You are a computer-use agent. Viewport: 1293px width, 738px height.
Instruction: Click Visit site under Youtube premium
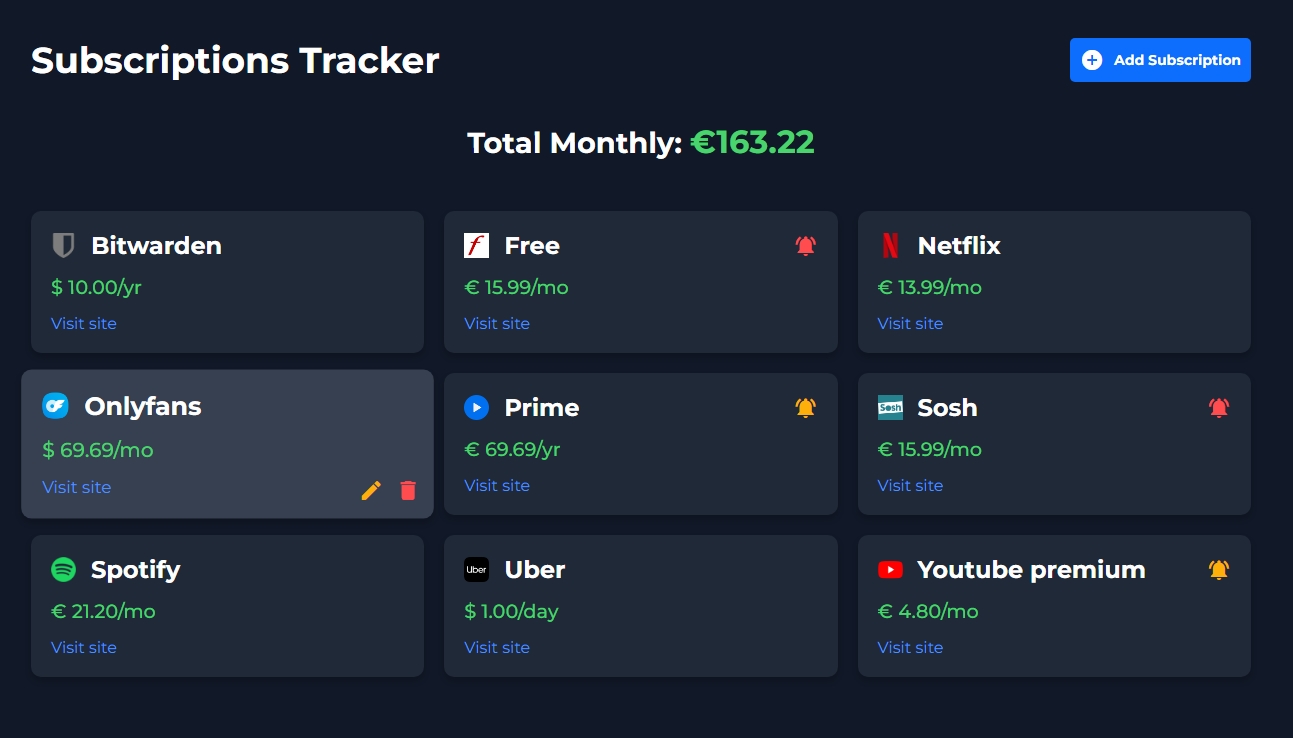coord(910,647)
